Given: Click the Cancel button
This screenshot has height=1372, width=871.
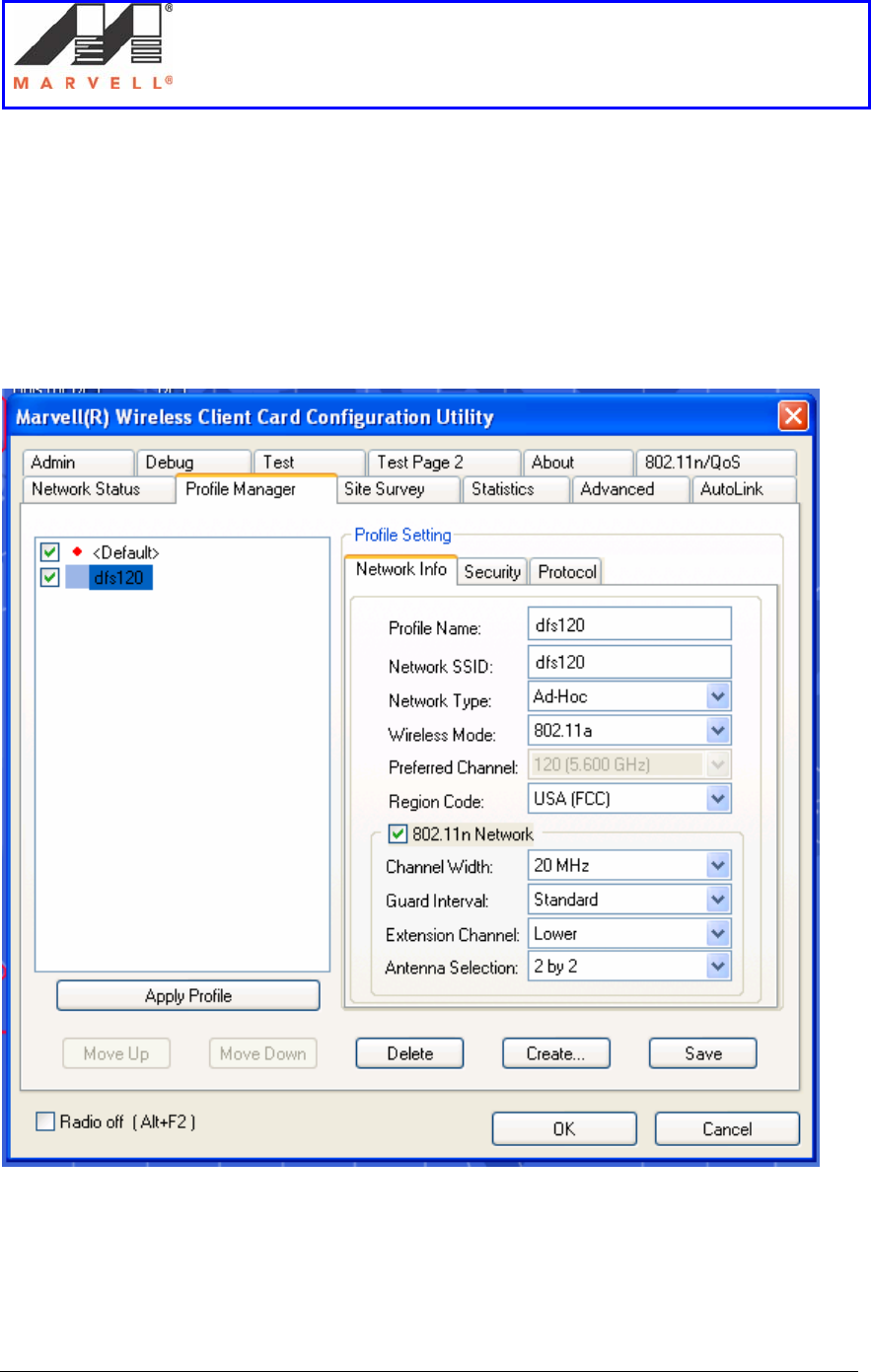Looking at the screenshot, I should tap(727, 1129).
